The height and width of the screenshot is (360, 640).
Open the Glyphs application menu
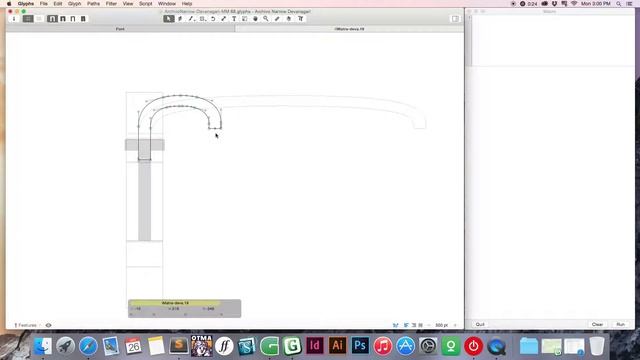[26, 4]
